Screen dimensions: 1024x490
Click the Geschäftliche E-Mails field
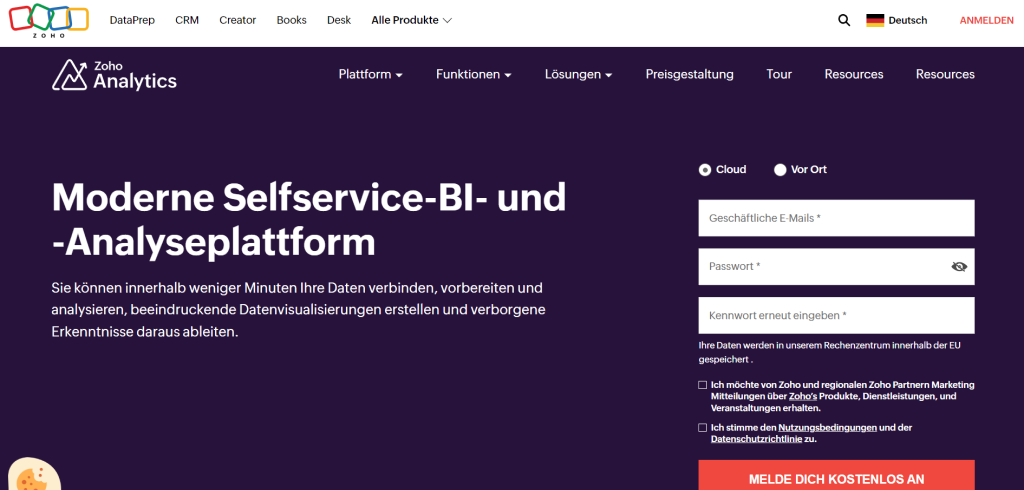tap(837, 218)
